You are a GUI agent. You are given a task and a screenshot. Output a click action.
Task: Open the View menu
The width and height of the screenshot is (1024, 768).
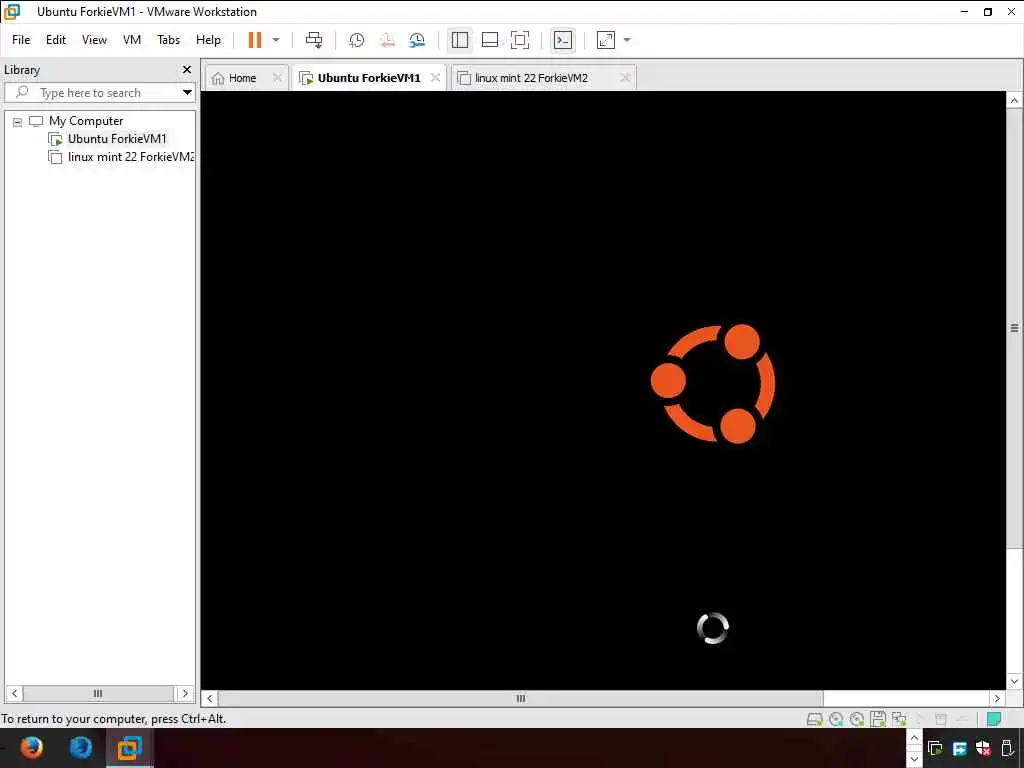pyautogui.click(x=94, y=40)
